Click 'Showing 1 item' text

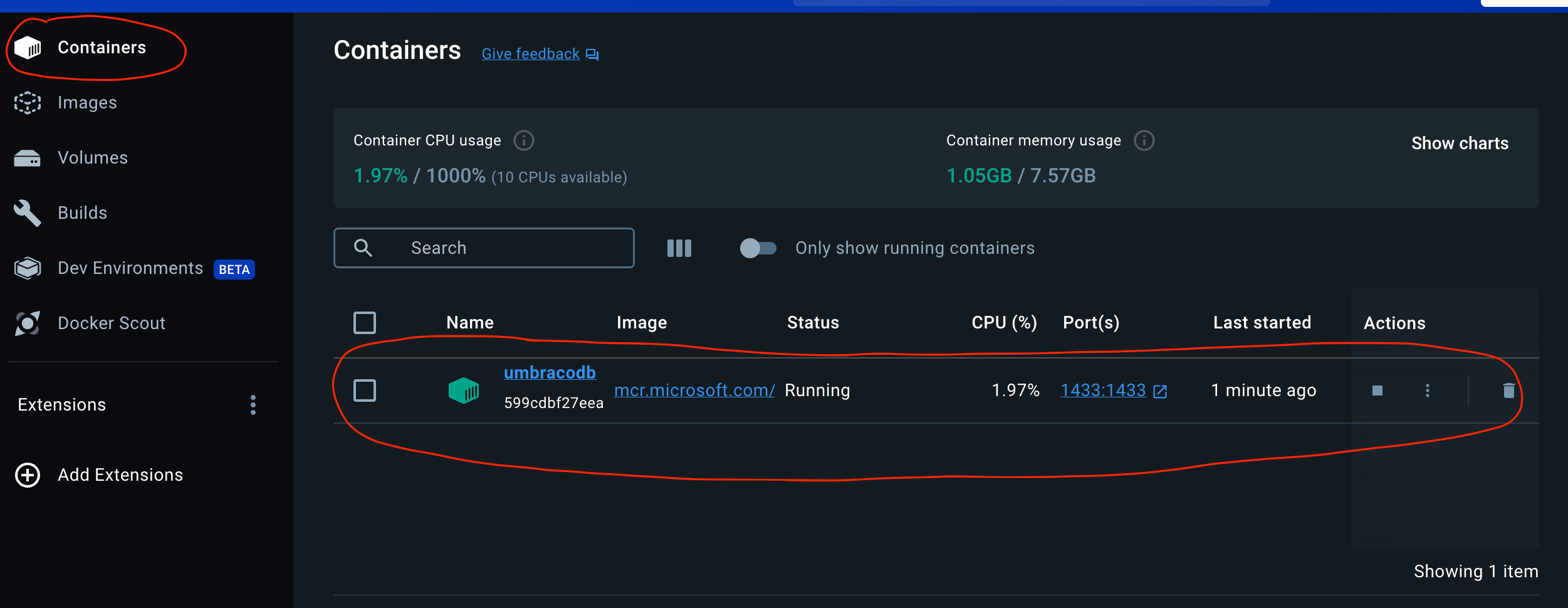tap(1476, 572)
